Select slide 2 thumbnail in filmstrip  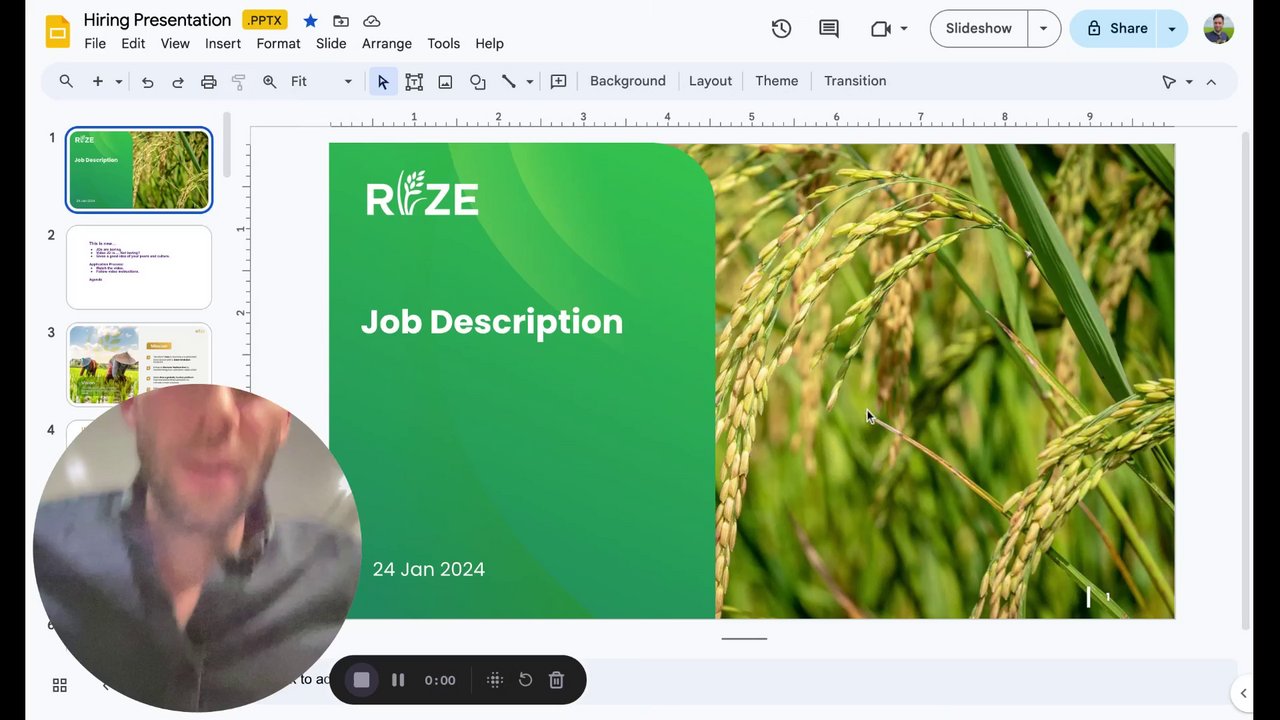(139, 267)
